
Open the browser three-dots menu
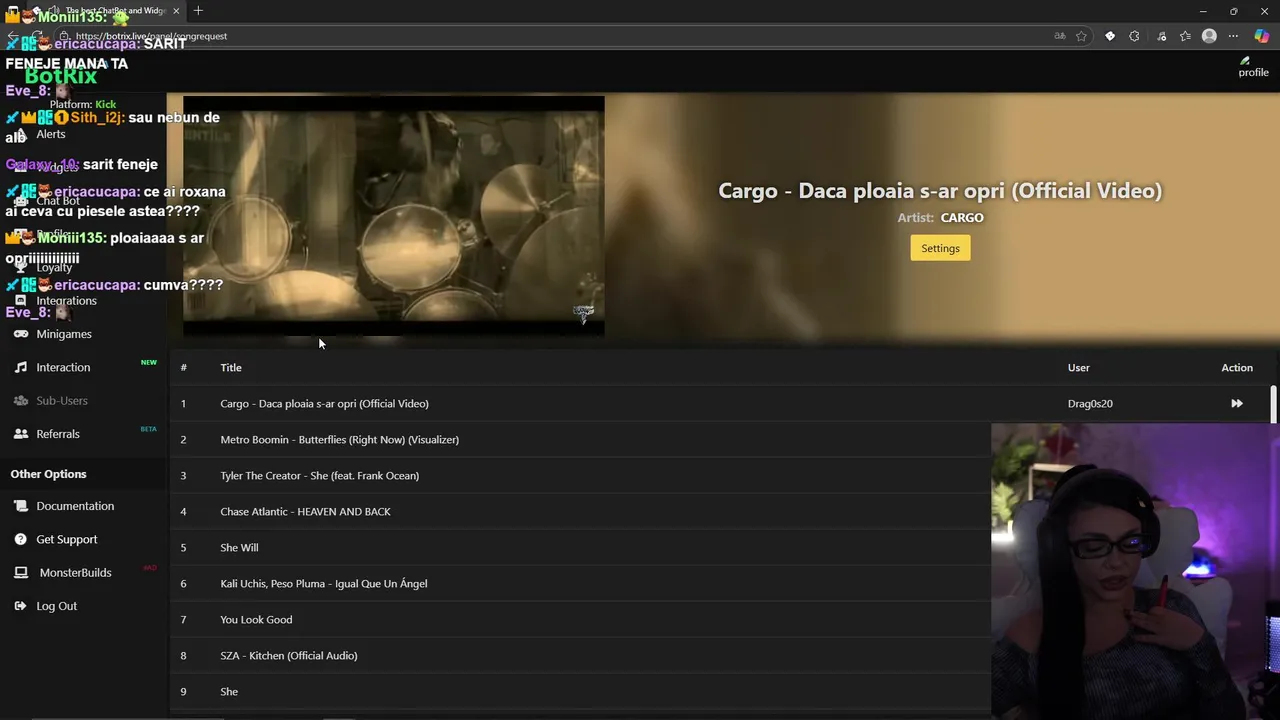pyautogui.click(x=1235, y=36)
